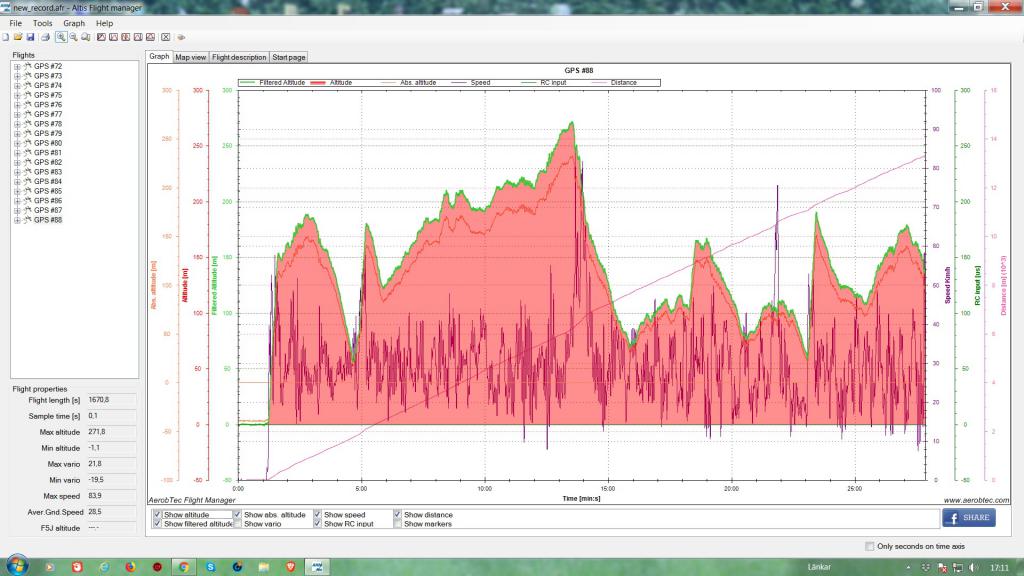Open Google Chrome from the taskbar
1024x576 pixels.
(x=184, y=566)
